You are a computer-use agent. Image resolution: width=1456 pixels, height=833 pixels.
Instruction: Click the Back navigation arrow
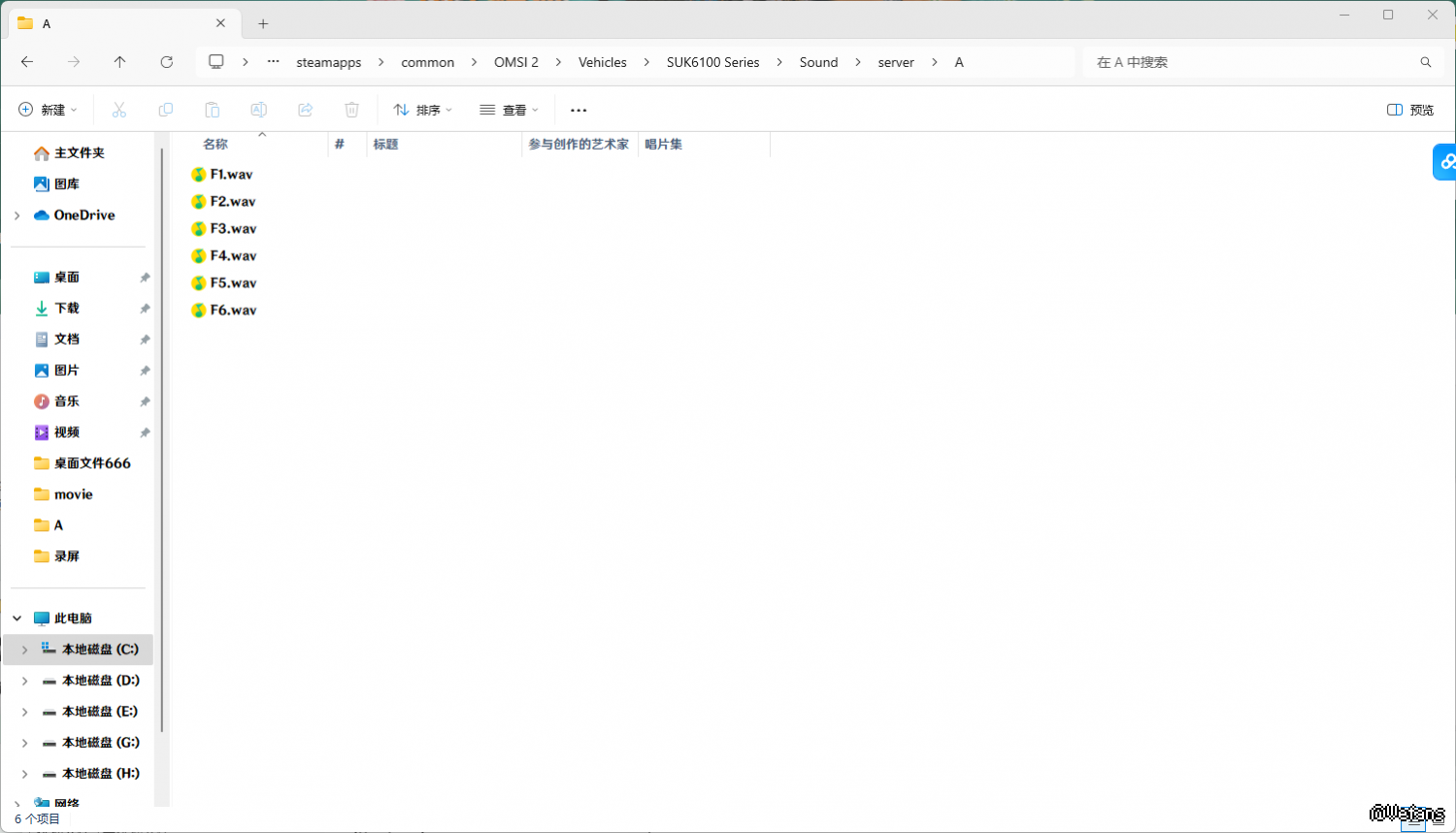[27, 62]
